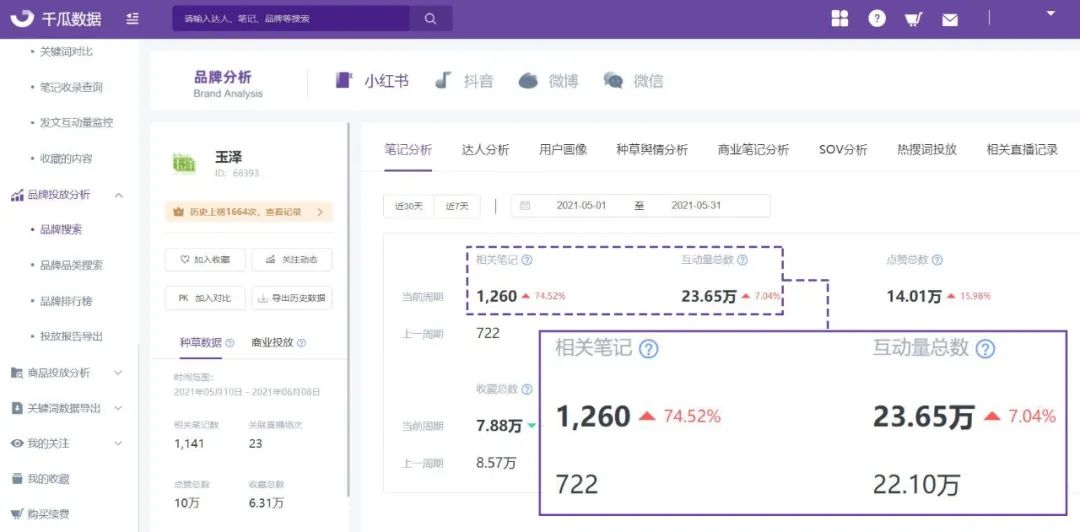
Task: Click the 关联直播场次 value 23
Action: coord(256,444)
